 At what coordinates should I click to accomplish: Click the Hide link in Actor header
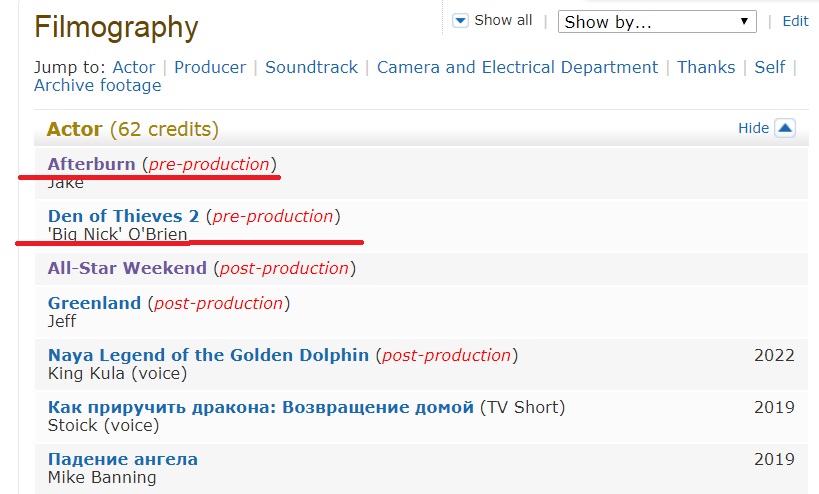click(x=753, y=128)
